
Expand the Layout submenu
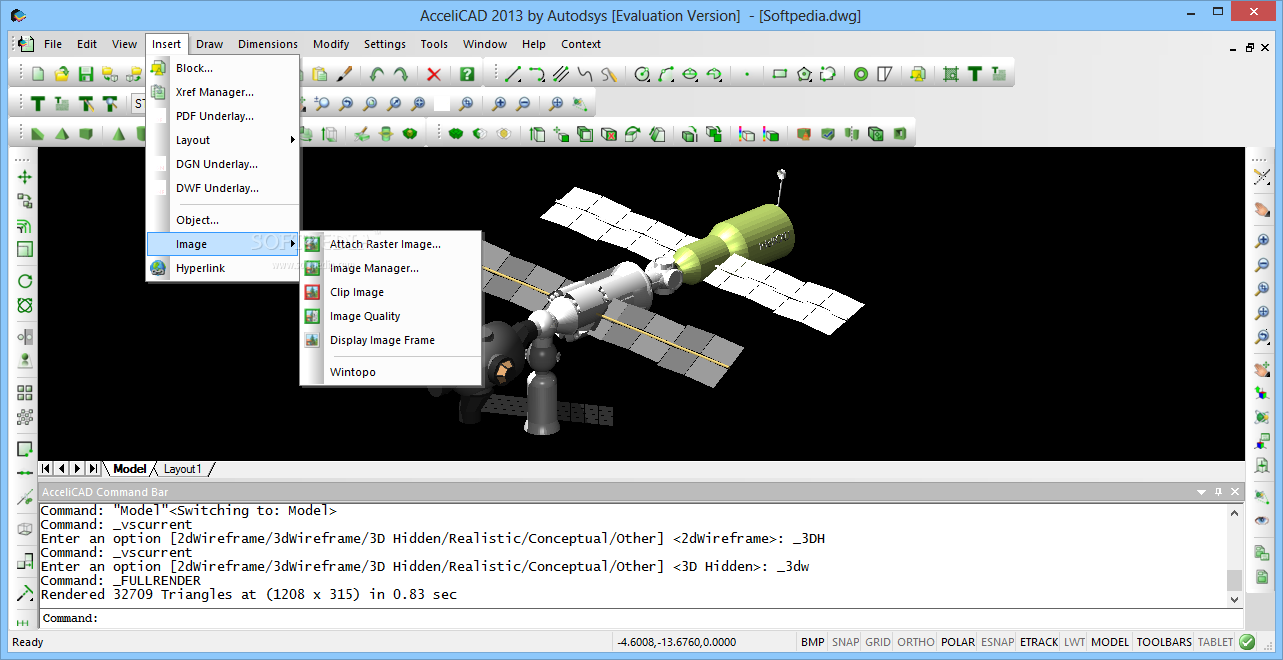click(223, 140)
